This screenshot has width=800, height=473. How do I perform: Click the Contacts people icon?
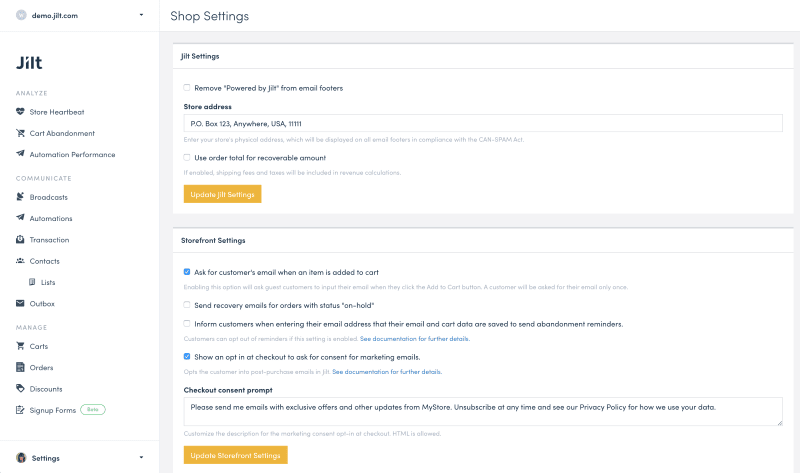click(20, 260)
